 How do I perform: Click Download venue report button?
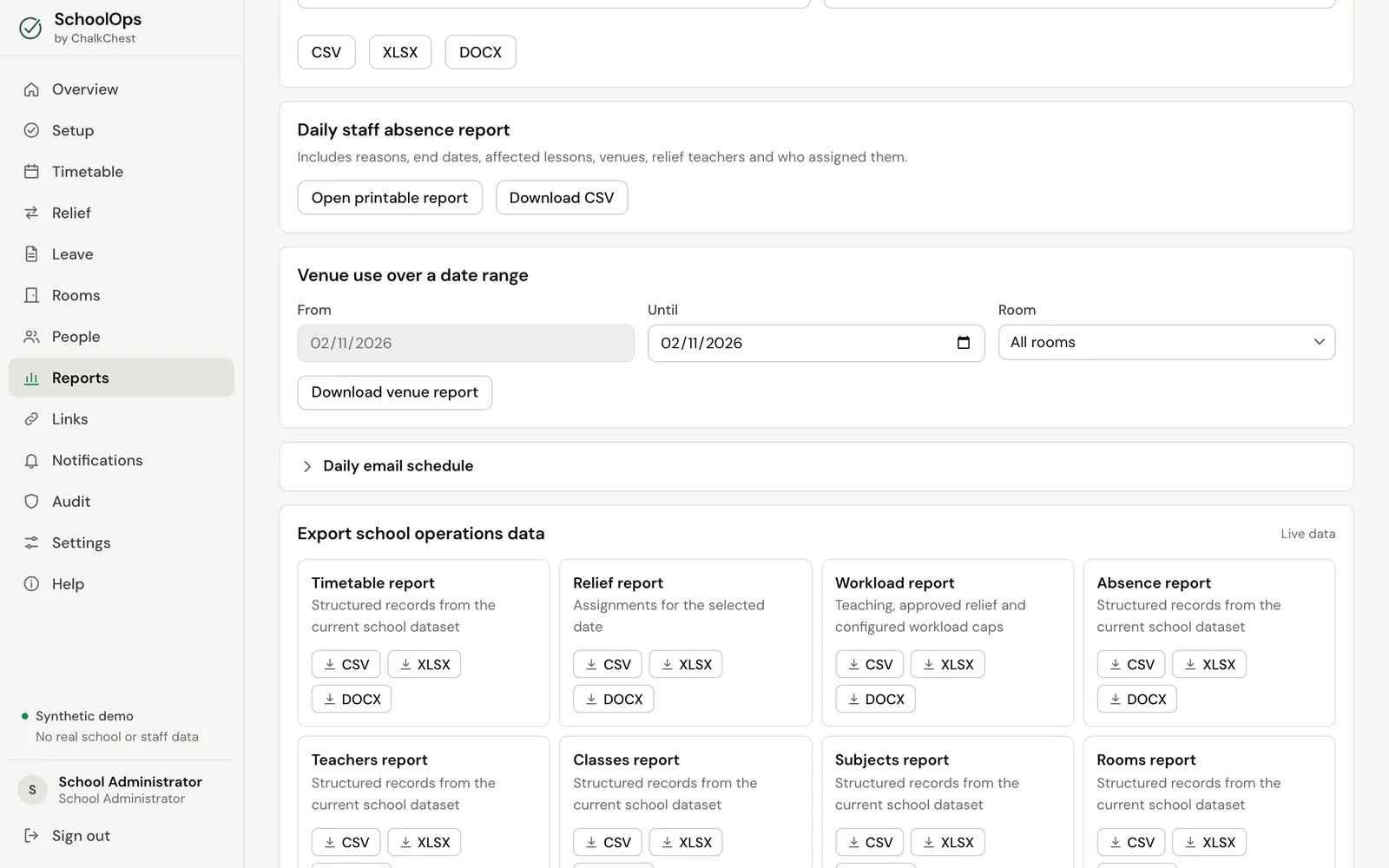[395, 392]
